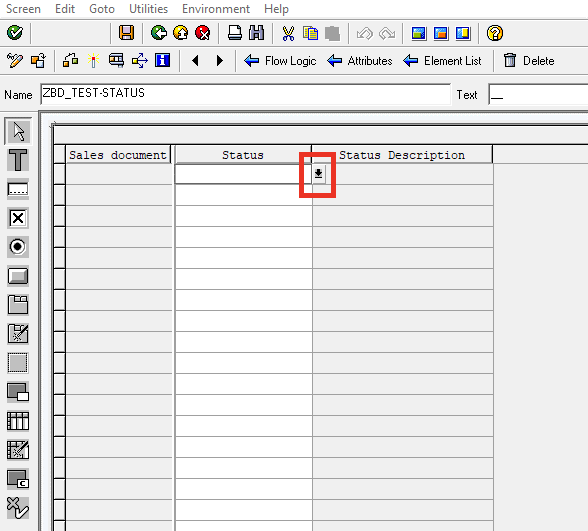Select the Table control tool

(18, 421)
